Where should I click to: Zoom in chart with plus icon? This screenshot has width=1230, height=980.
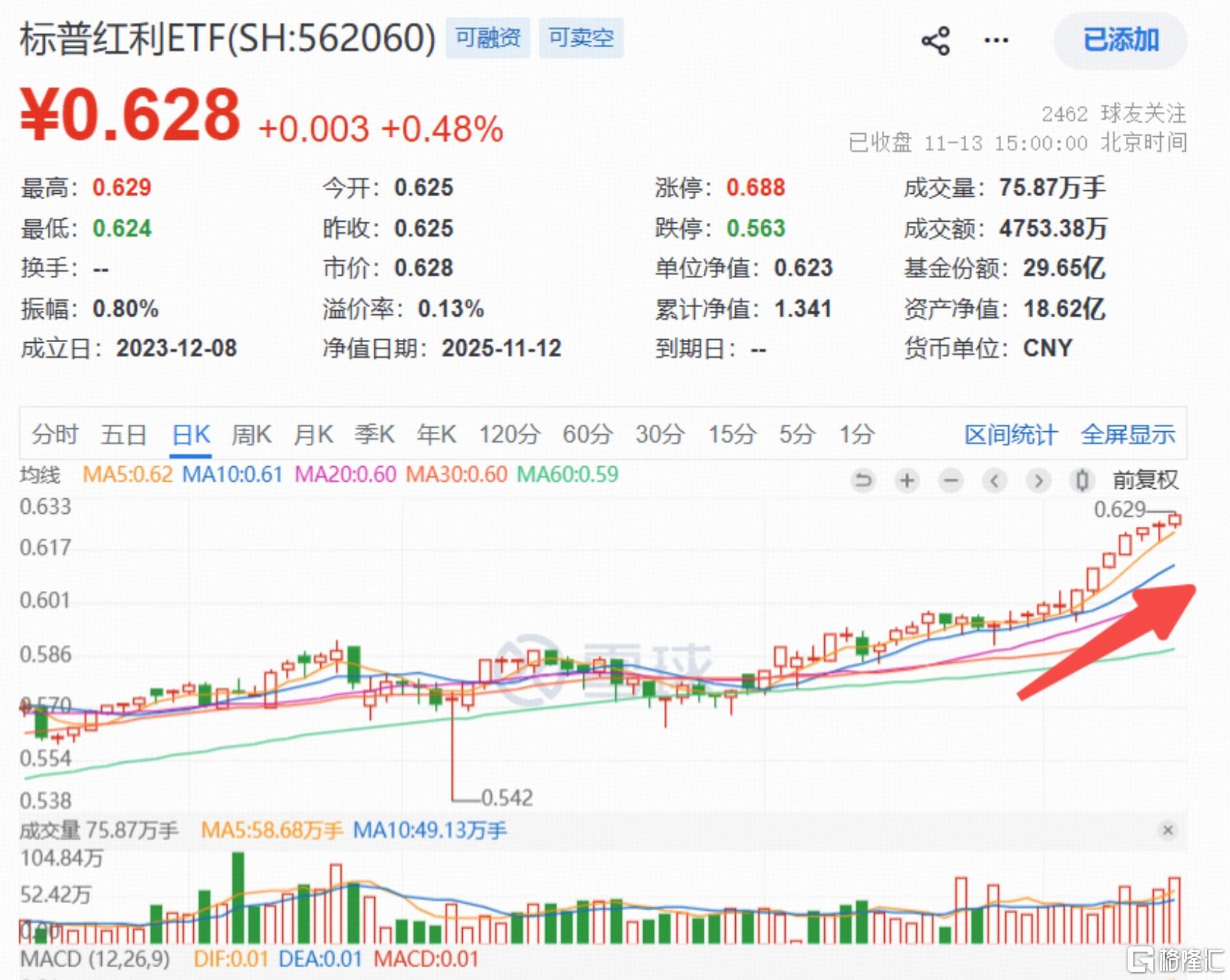tap(907, 481)
